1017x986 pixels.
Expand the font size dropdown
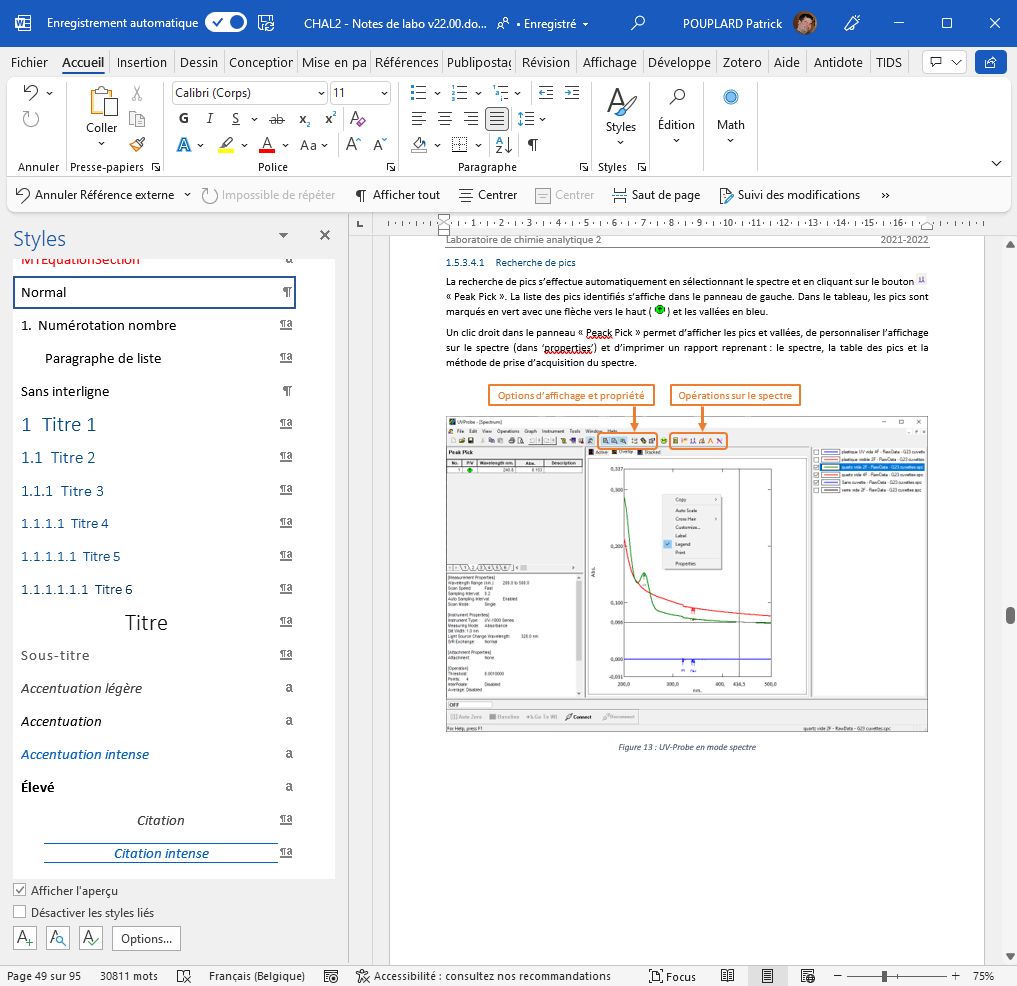point(383,93)
